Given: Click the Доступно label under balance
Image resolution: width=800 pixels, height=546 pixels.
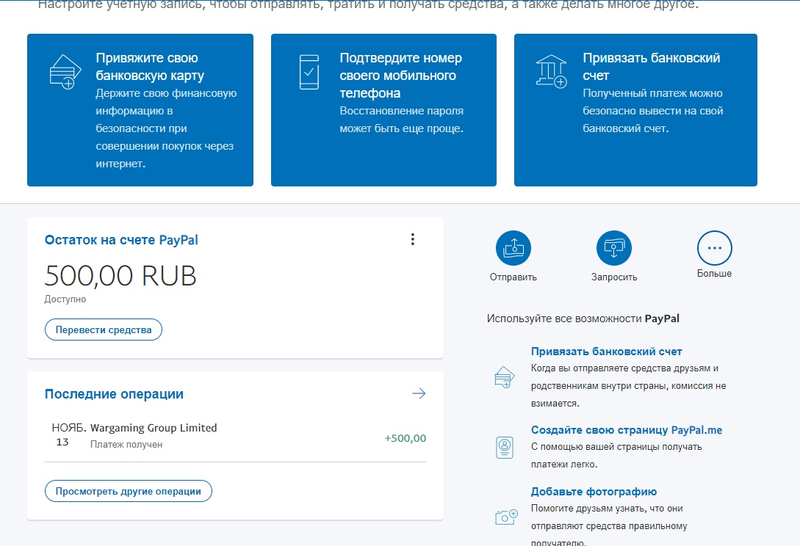Looking at the screenshot, I should [65, 299].
